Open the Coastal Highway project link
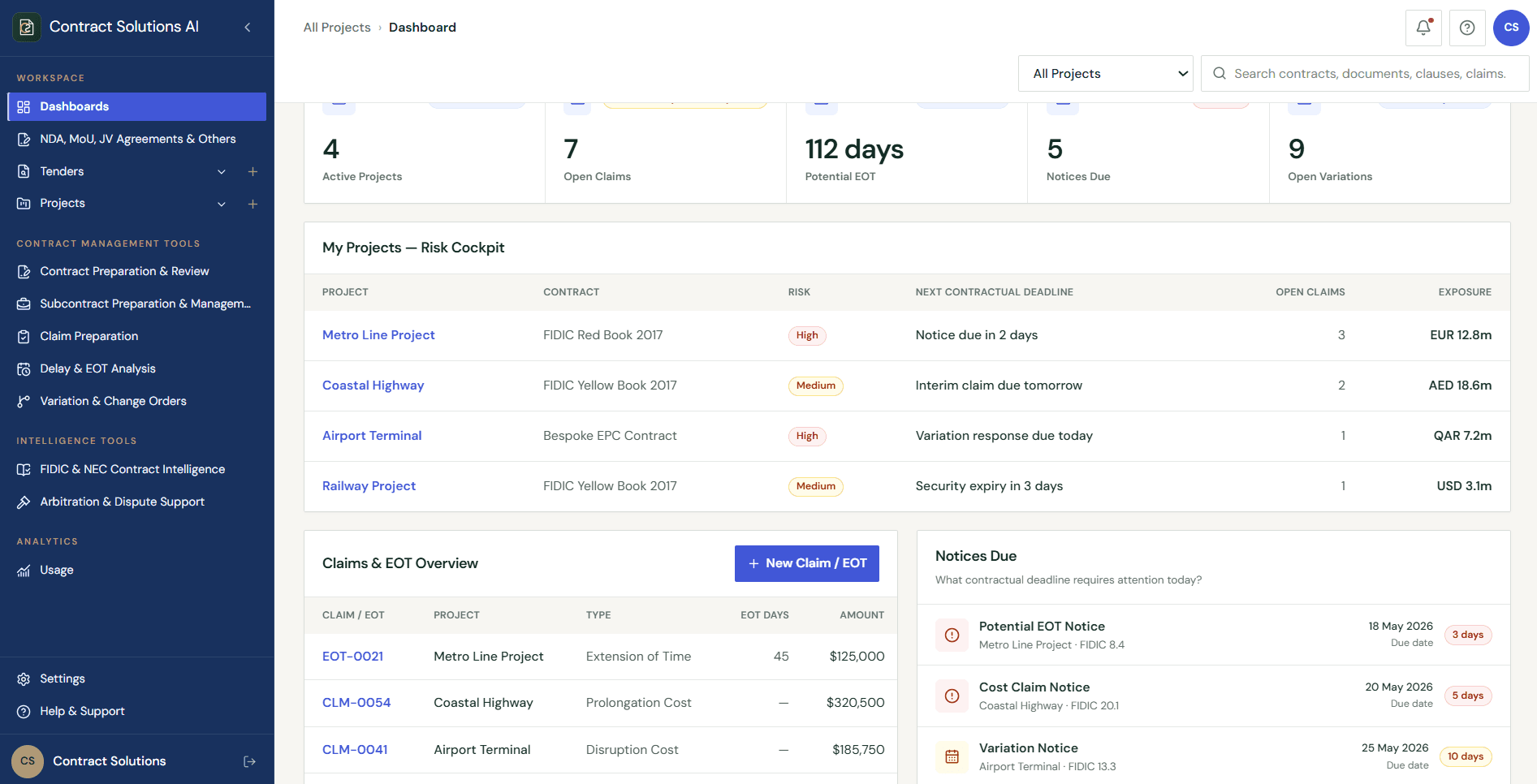This screenshot has width=1537, height=784. pyautogui.click(x=373, y=386)
